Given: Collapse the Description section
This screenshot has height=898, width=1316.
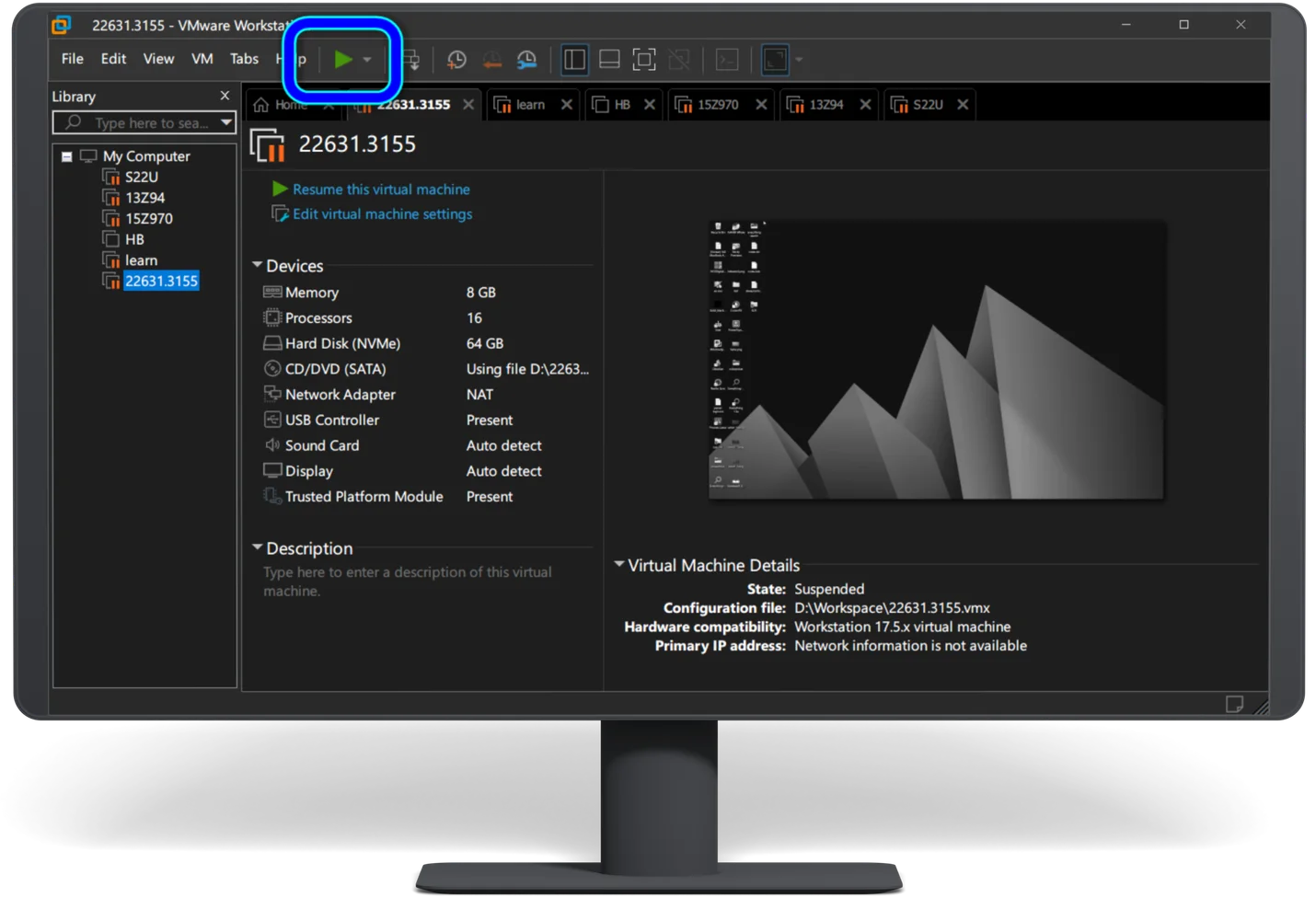Looking at the screenshot, I should click(x=258, y=547).
